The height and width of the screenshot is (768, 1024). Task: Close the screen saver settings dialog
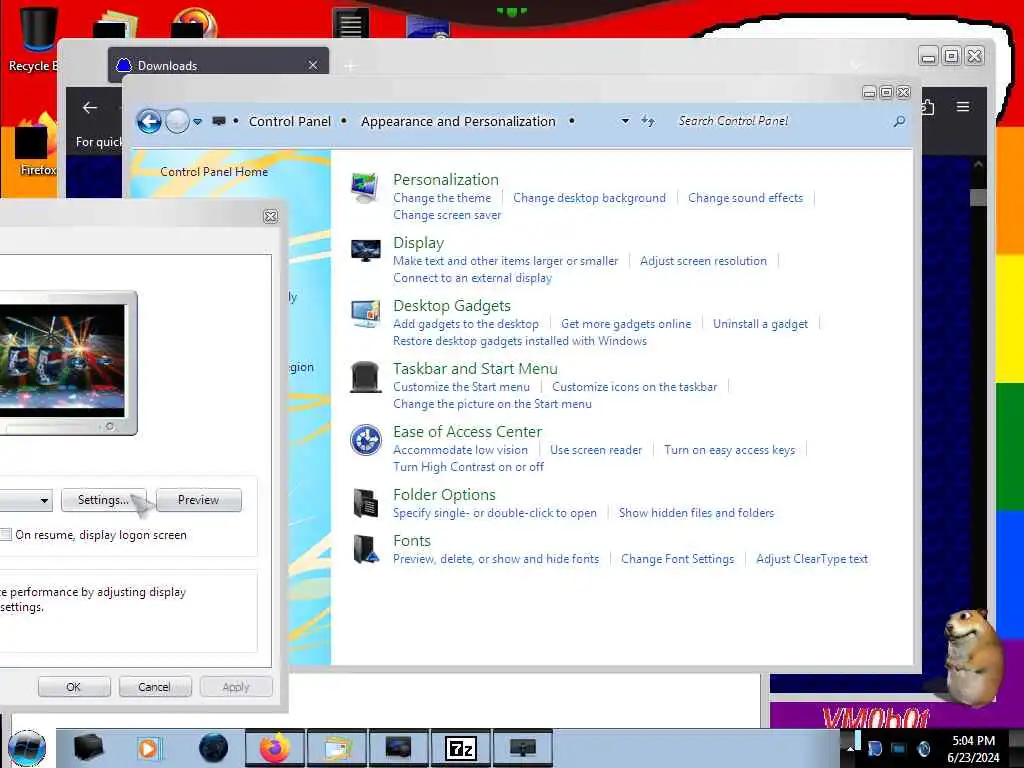270,216
